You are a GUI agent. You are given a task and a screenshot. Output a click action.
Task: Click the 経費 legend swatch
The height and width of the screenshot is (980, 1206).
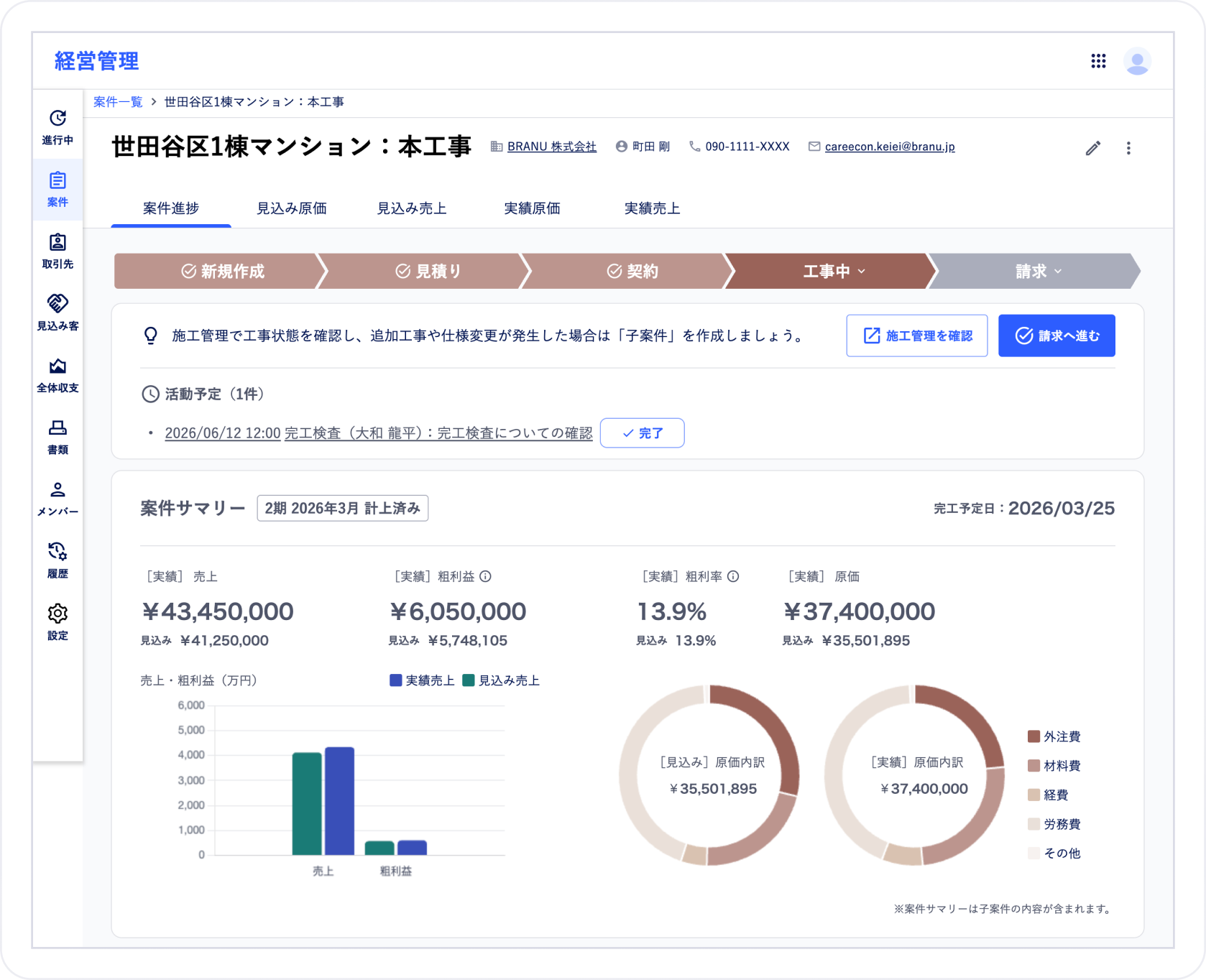1034,795
